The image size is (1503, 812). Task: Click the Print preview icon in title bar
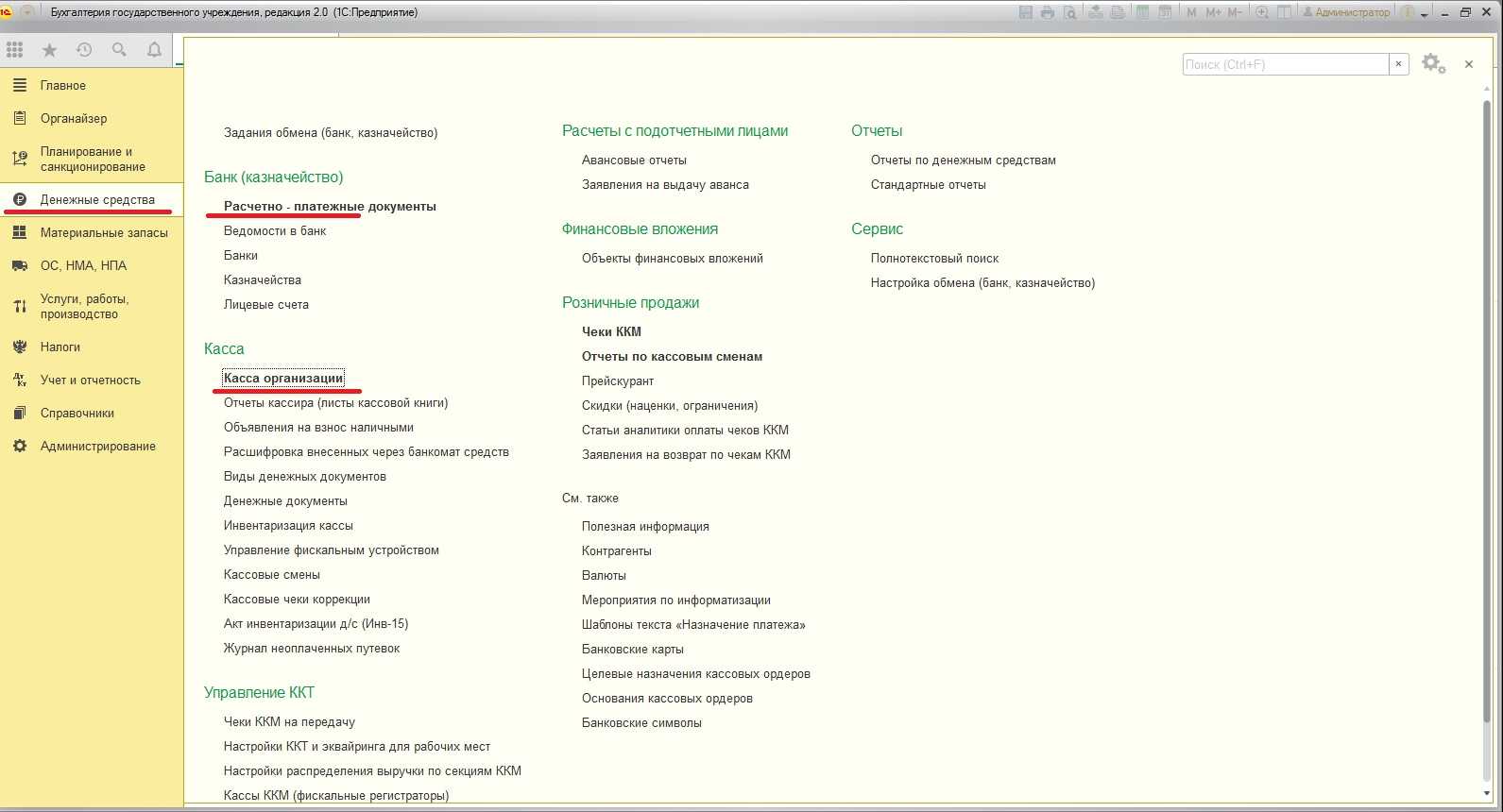point(1069,12)
